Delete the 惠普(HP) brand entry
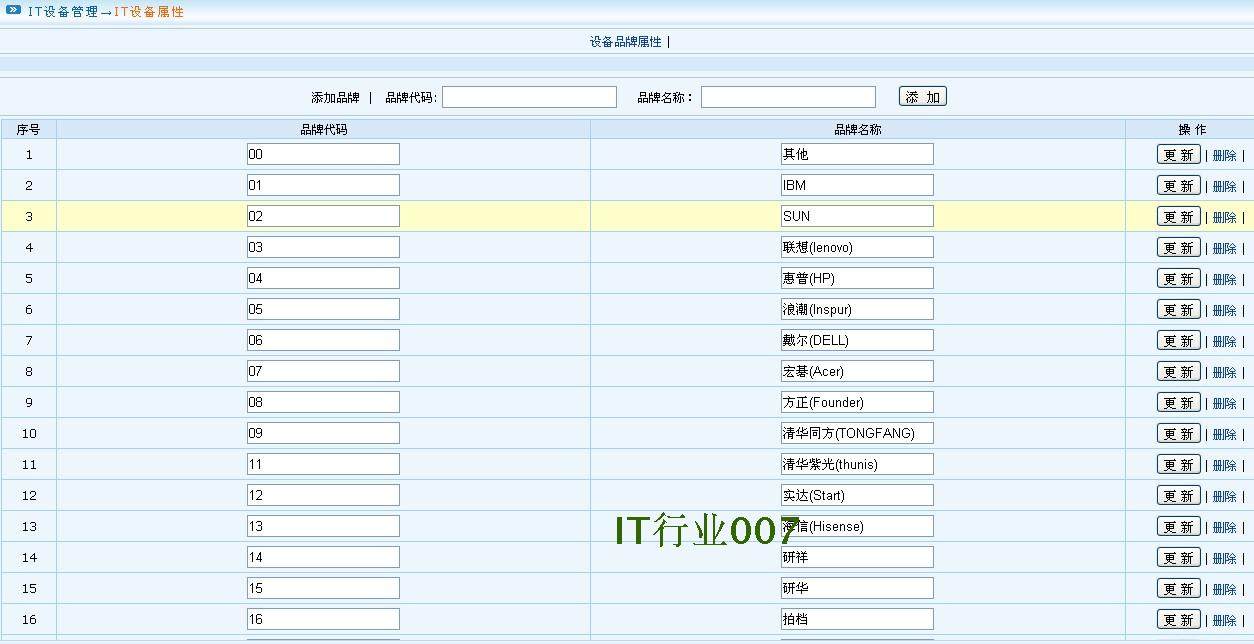The image size is (1254, 644). [x=1224, y=279]
